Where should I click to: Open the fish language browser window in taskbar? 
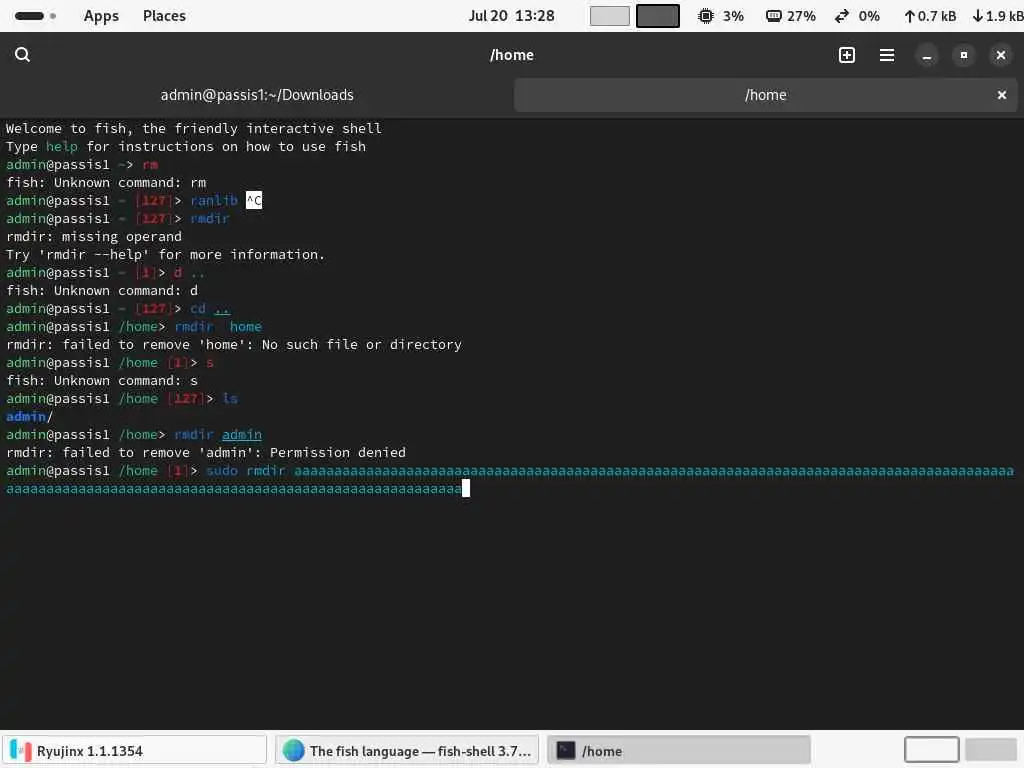[407, 750]
